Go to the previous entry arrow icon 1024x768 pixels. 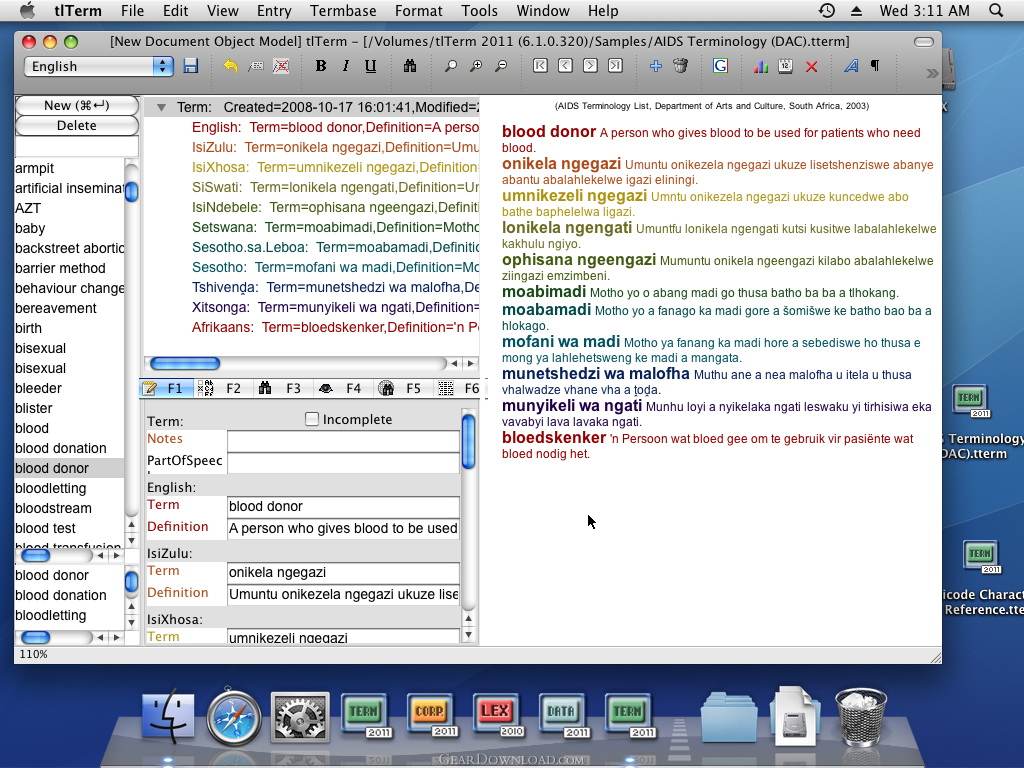(566, 66)
